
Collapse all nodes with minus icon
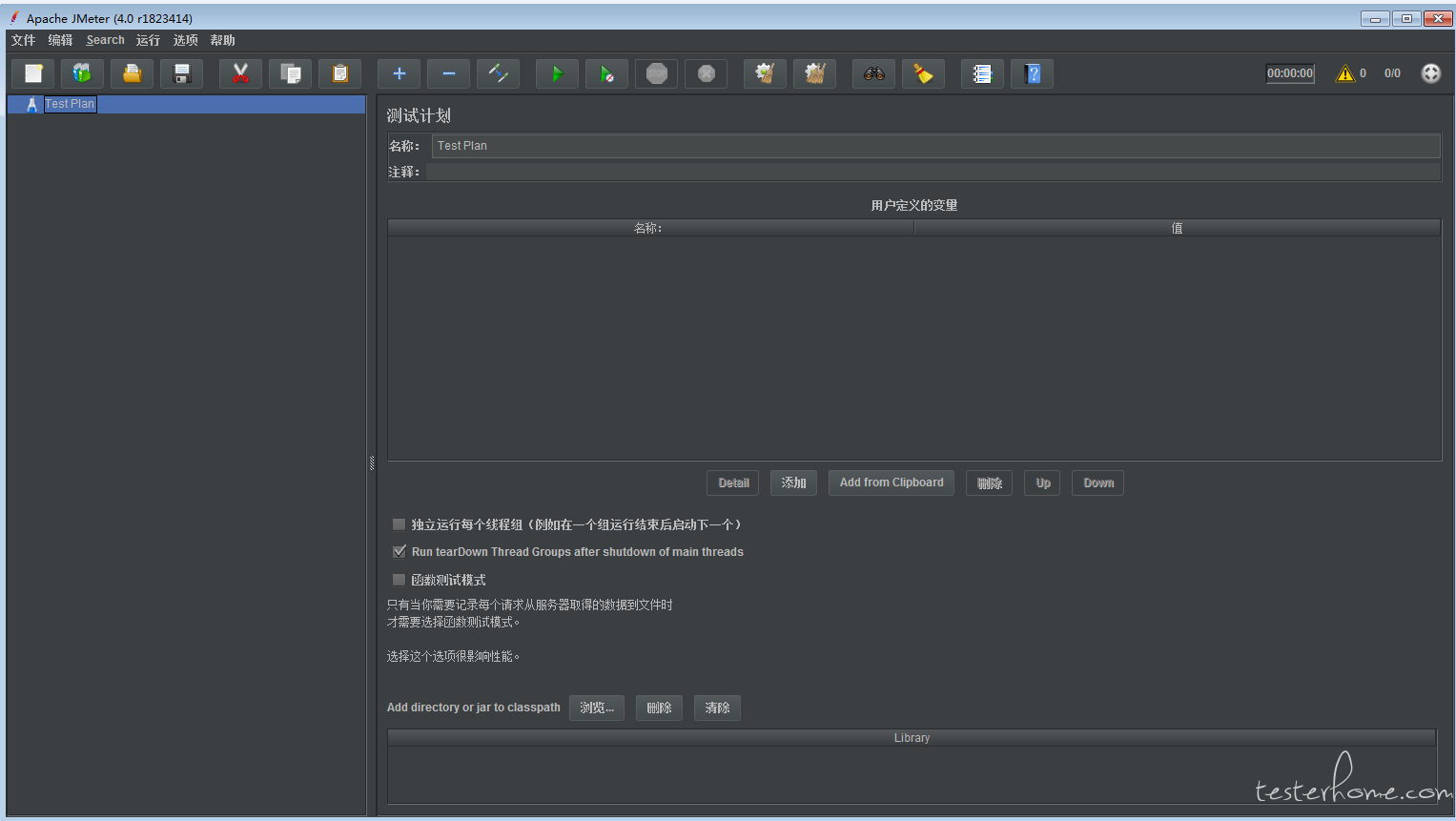coord(448,73)
